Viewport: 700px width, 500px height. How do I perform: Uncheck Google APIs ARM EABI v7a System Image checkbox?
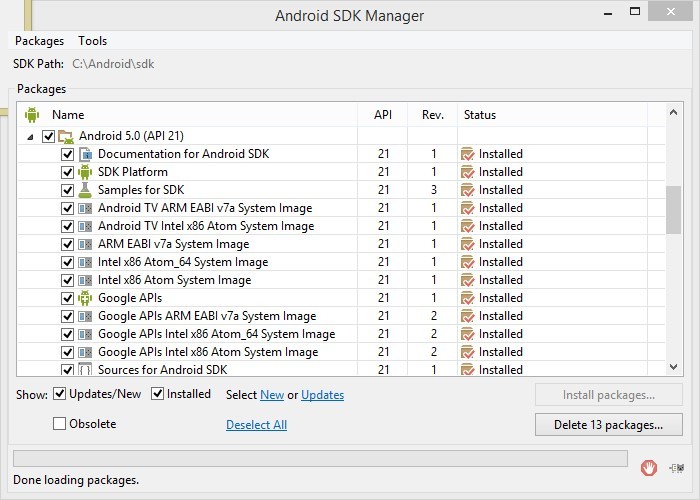pyautogui.click(x=67, y=317)
